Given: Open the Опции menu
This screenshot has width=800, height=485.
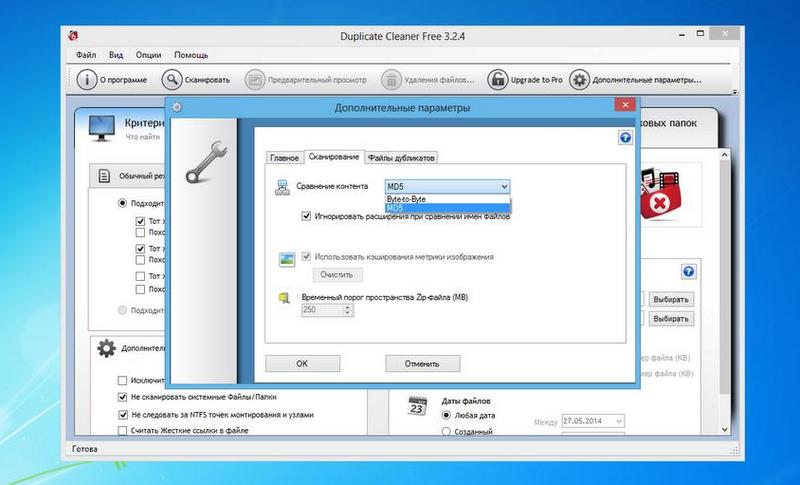Looking at the screenshot, I should [148, 55].
